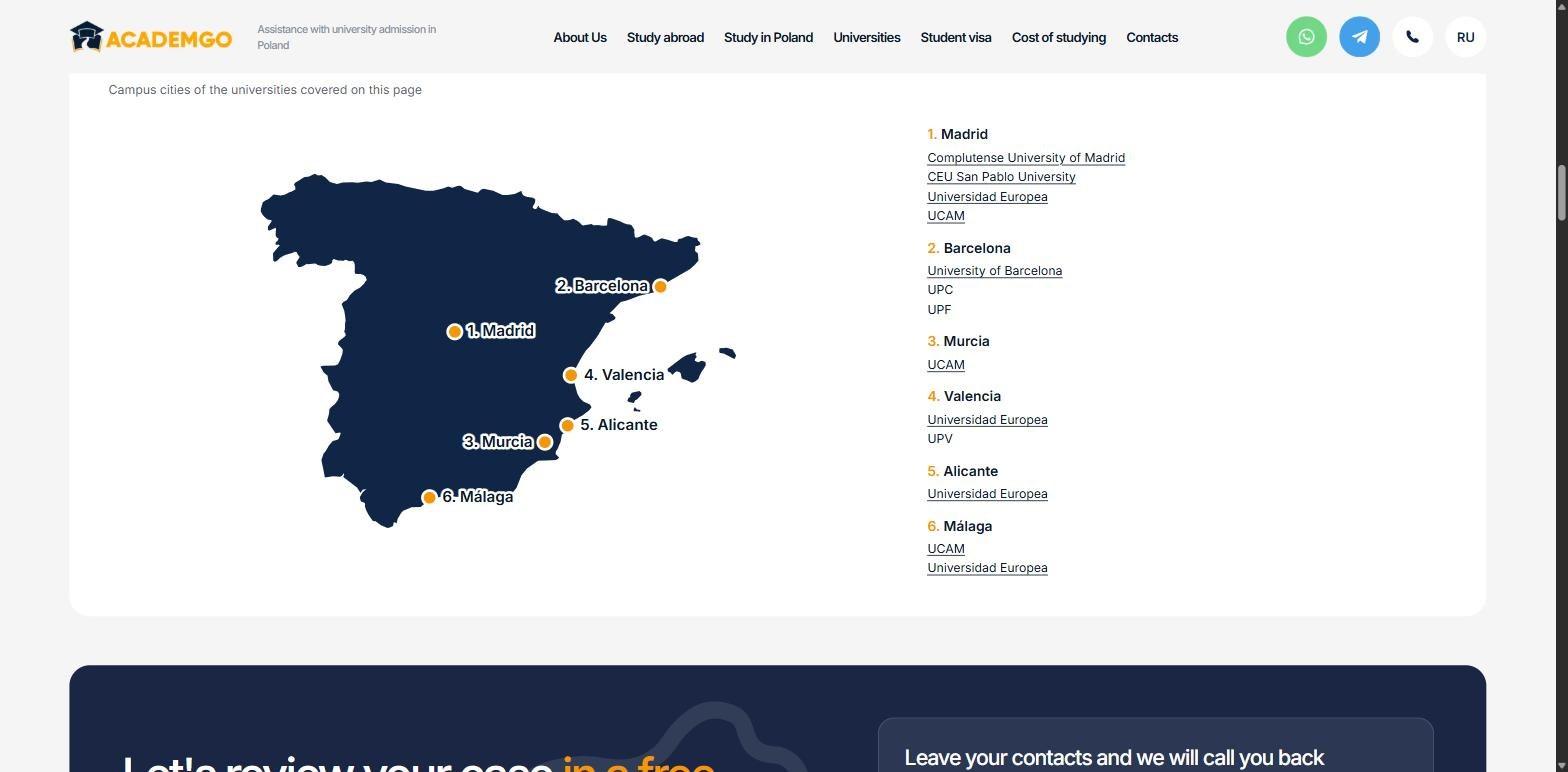Screen dimensions: 1568x772
Task: Click the Academgo logo
Action: click(x=151, y=37)
